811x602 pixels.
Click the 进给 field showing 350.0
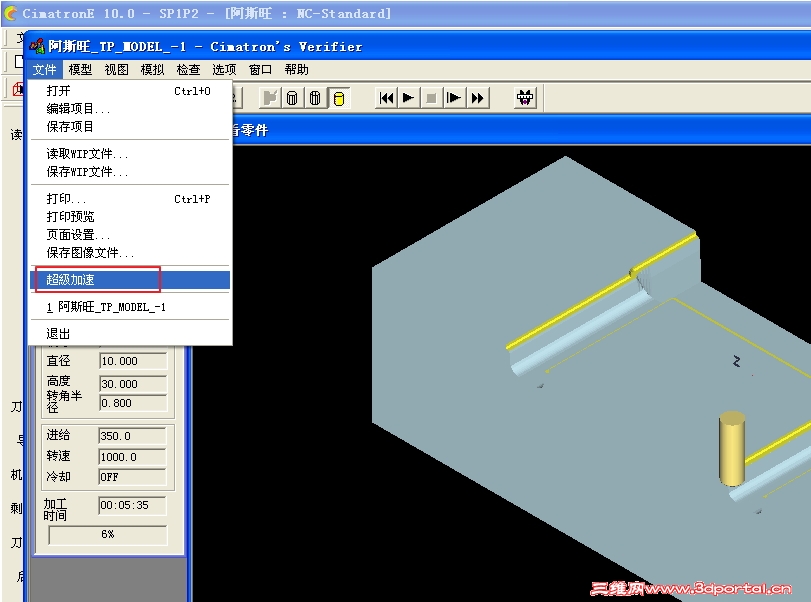tap(132, 436)
